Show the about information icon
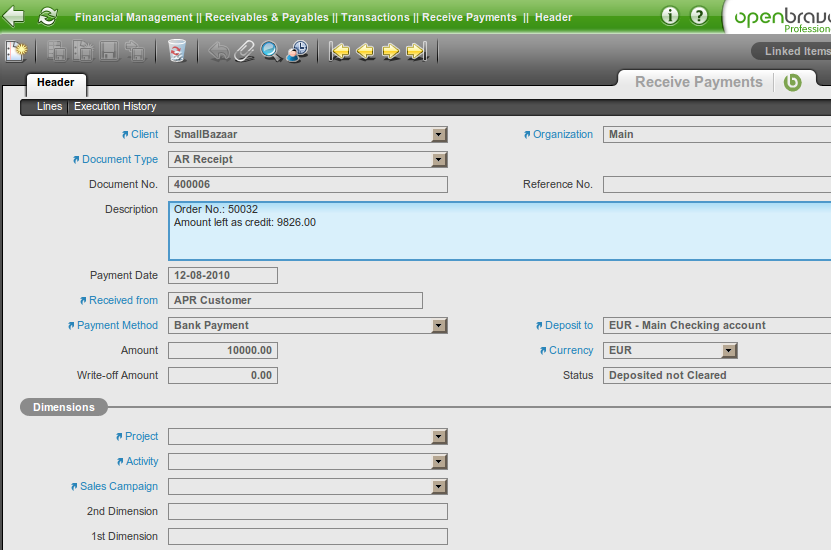The image size is (831, 550). tap(670, 16)
